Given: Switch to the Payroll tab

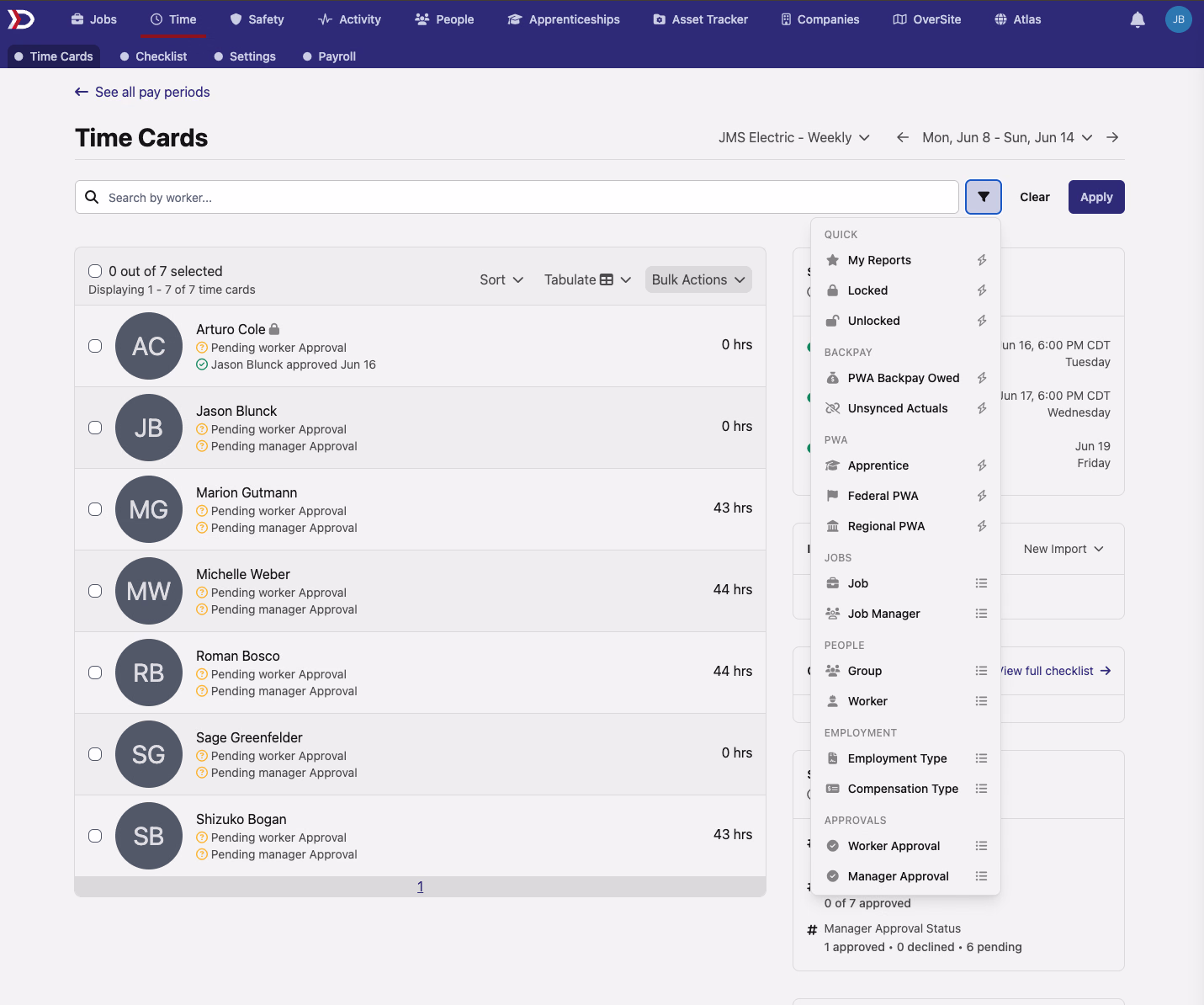Looking at the screenshot, I should point(329,56).
